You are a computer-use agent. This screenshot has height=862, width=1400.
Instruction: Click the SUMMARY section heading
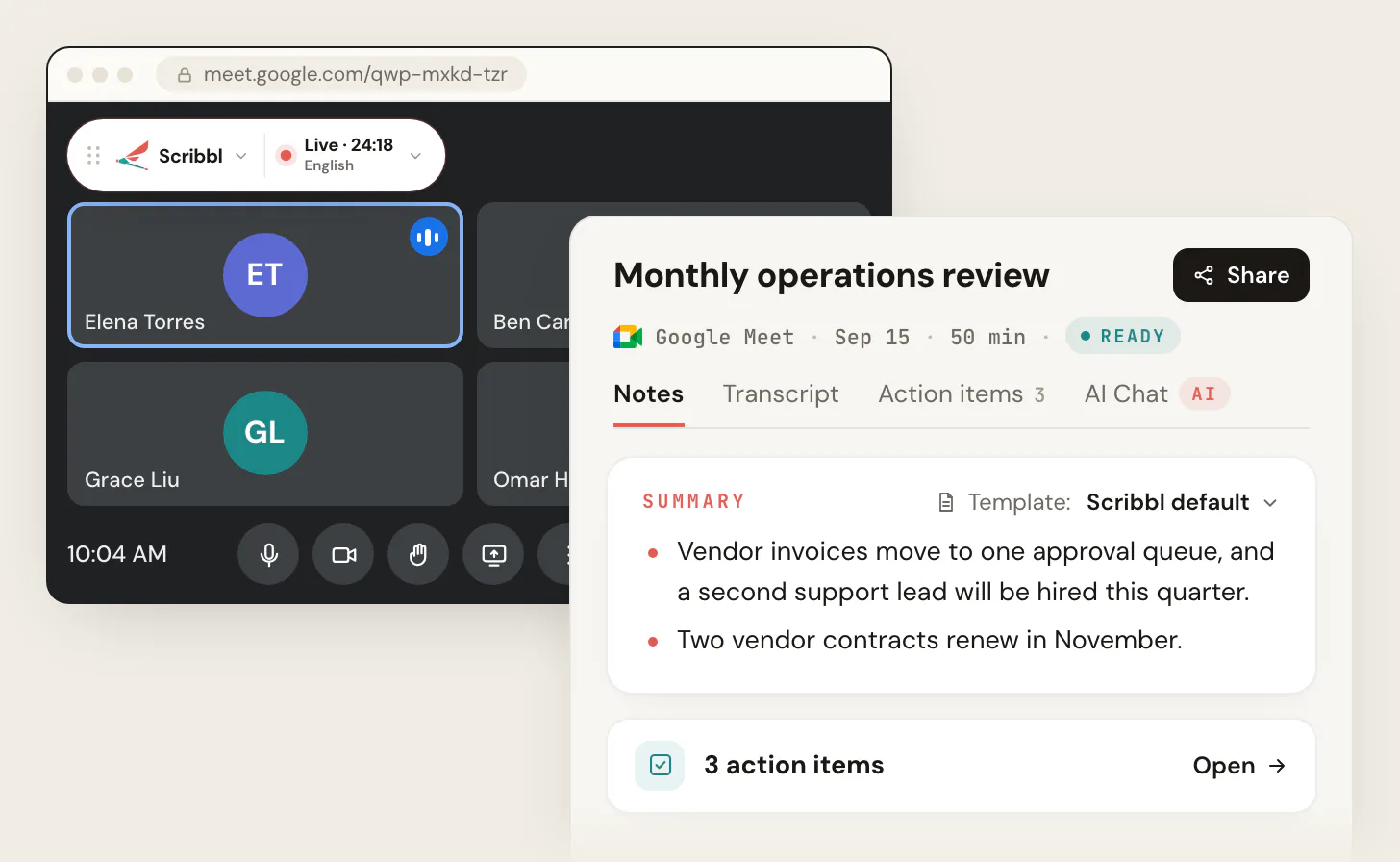(694, 501)
